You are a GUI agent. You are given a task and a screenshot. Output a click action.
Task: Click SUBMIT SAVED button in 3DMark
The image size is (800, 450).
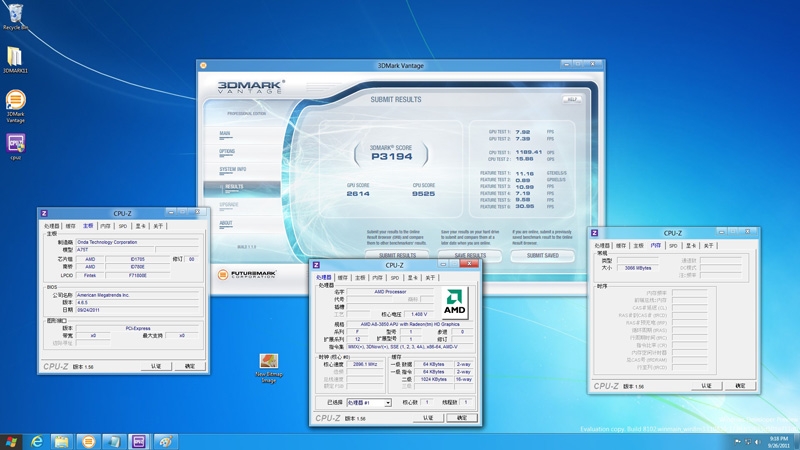(x=541, y=256)
